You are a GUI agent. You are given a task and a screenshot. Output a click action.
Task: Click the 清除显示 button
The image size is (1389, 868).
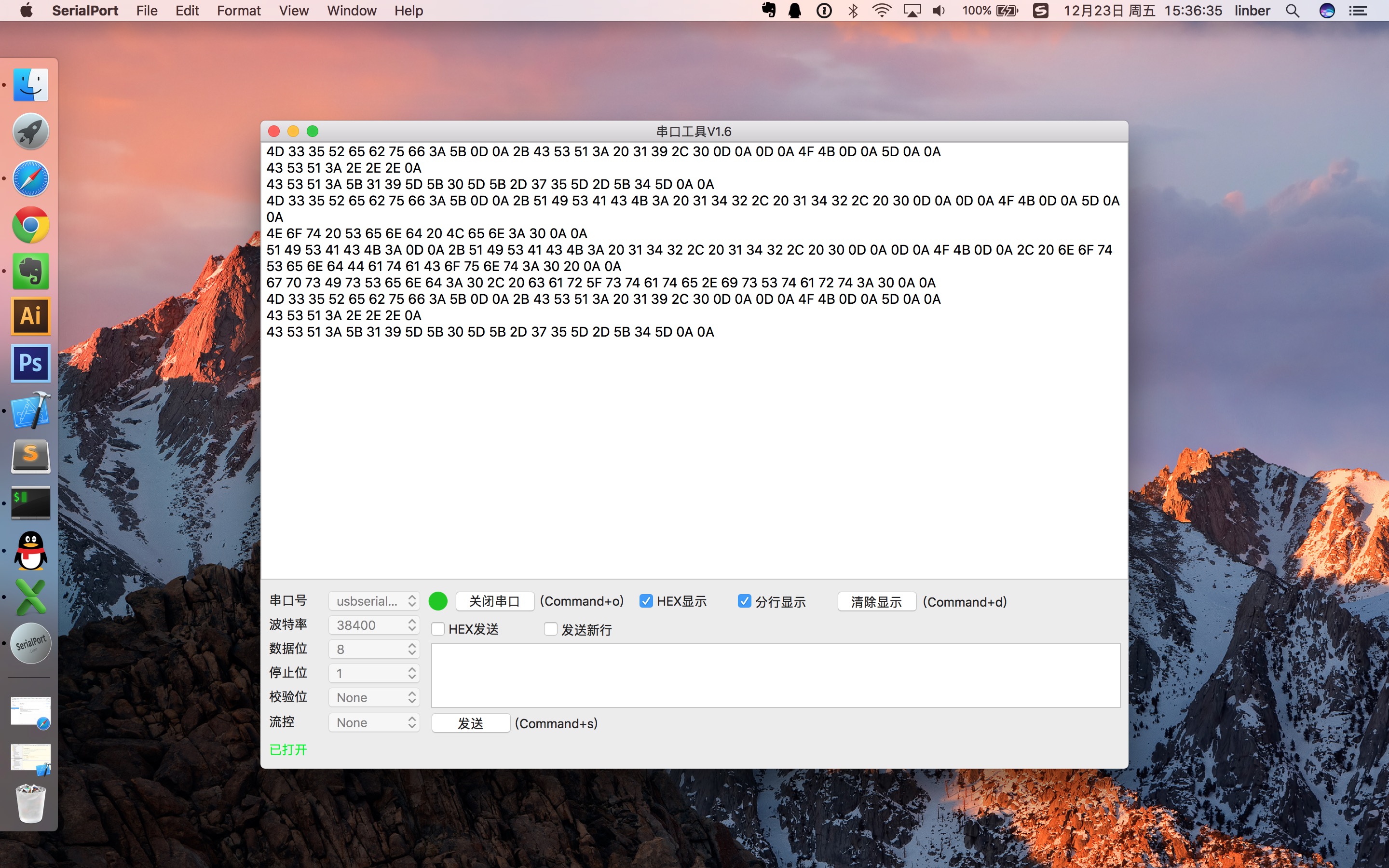[x=876, y=602]
